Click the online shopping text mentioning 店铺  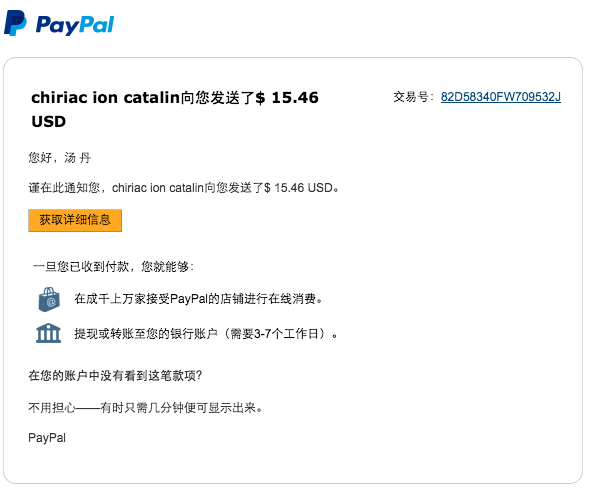coord(198,299)
